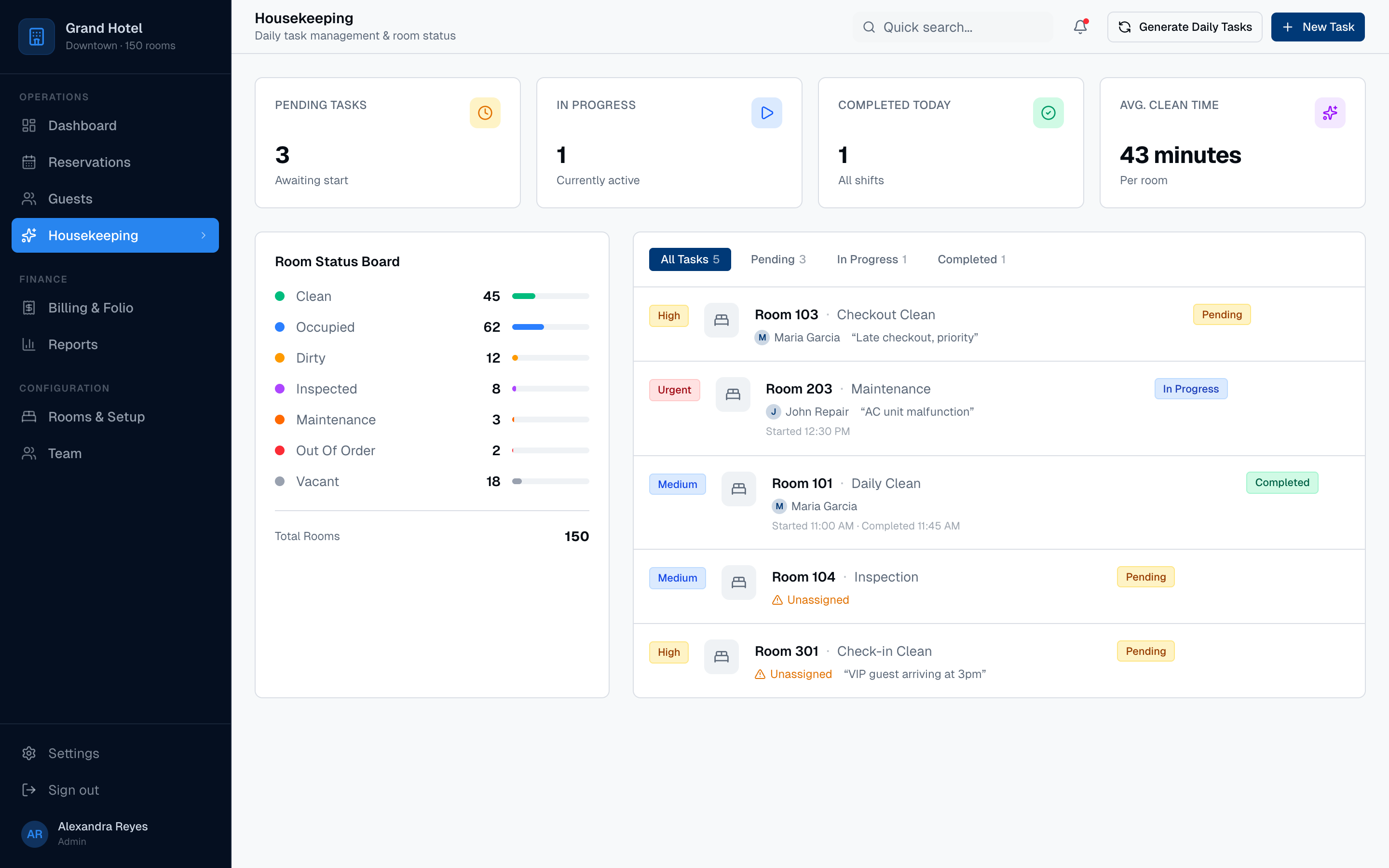This screenshot has height=868, width=1389.
Task: Switch to the Completed tab
Action: tap(971, 259)
